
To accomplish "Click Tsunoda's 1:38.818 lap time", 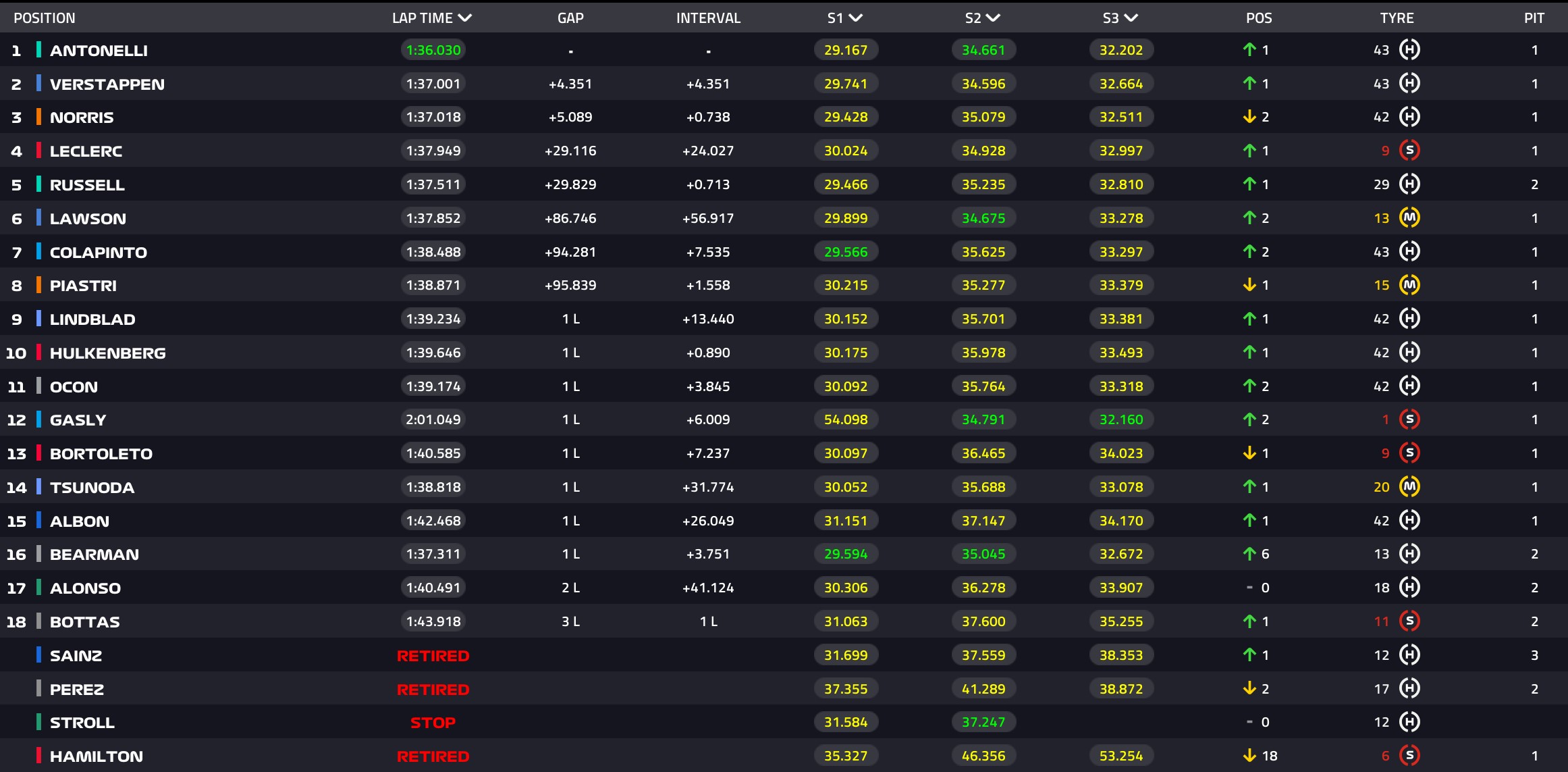I will click(x=433, y=487).
